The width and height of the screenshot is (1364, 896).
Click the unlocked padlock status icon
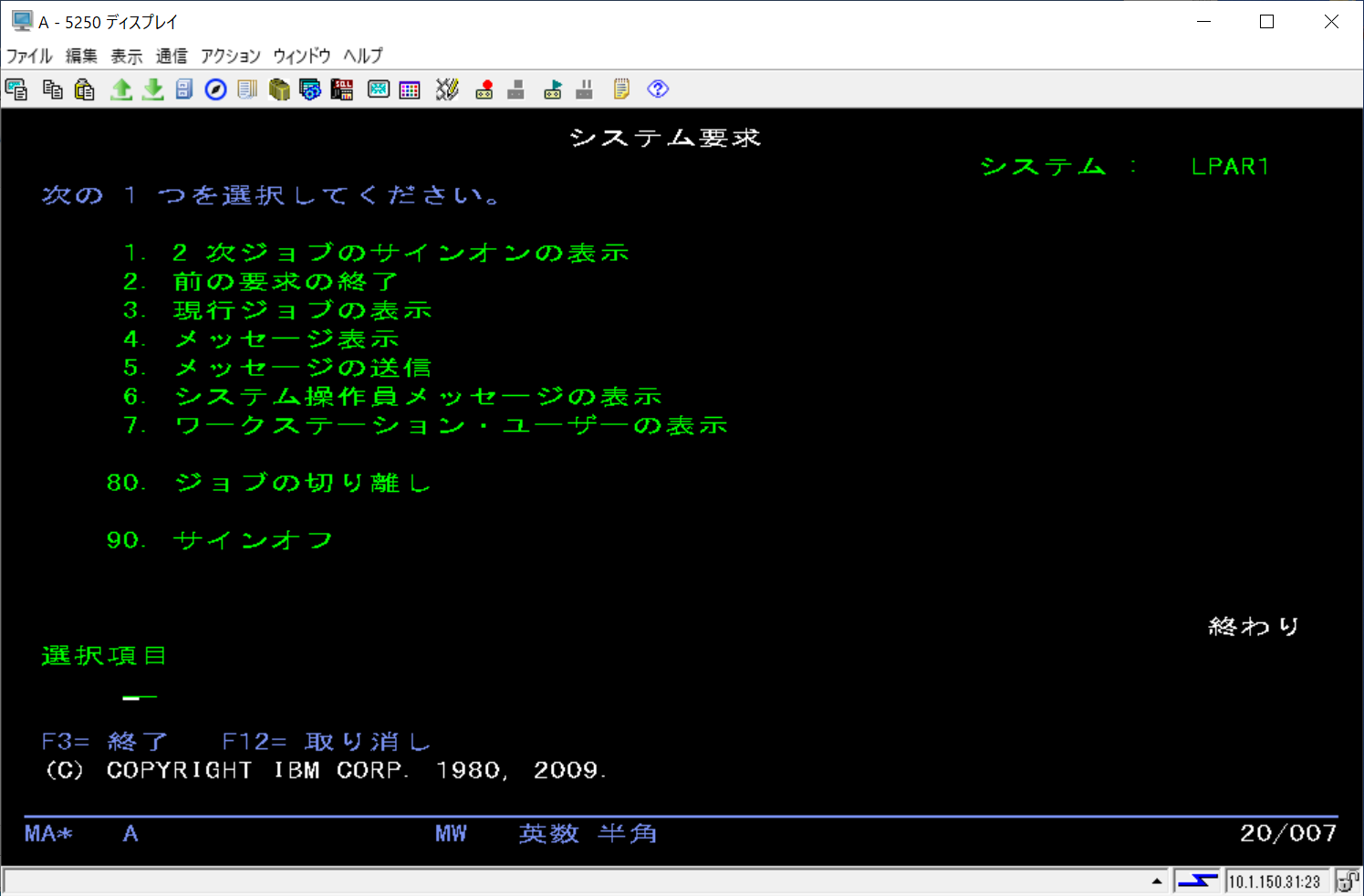point(1348,881)
